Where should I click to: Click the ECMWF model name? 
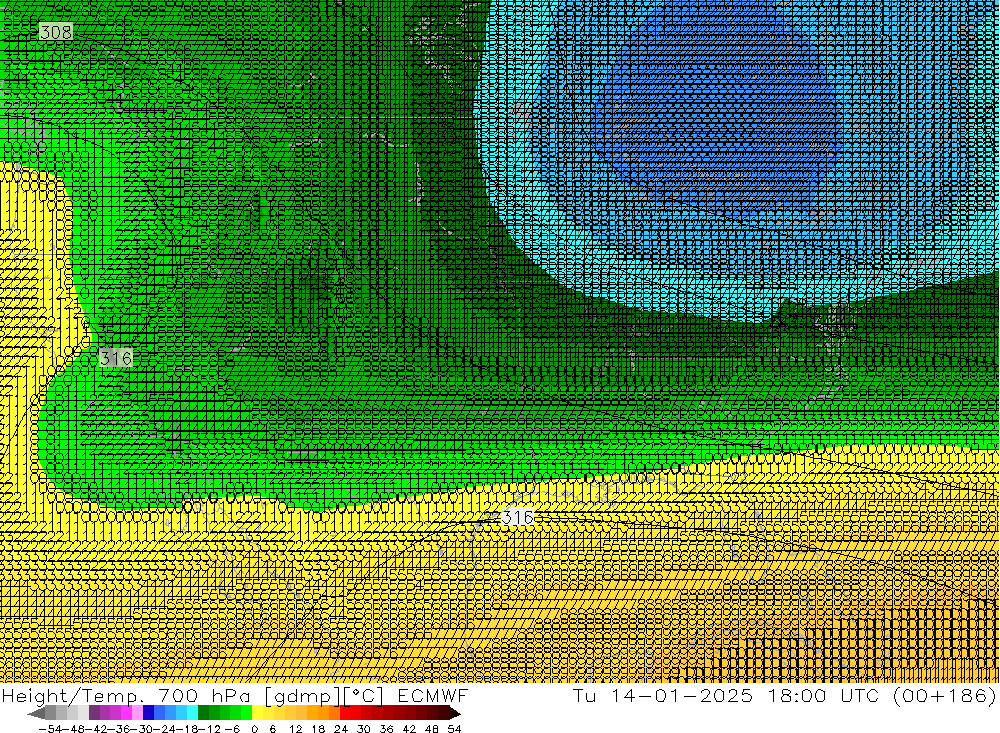pos(433,696)
